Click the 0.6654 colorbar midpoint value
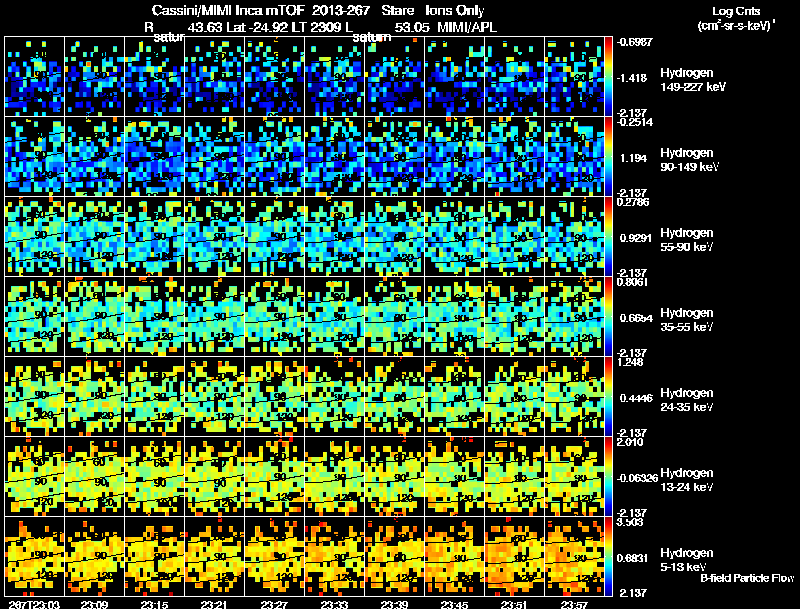Viewport: 800px width, 609px height. tap(636, 318)
